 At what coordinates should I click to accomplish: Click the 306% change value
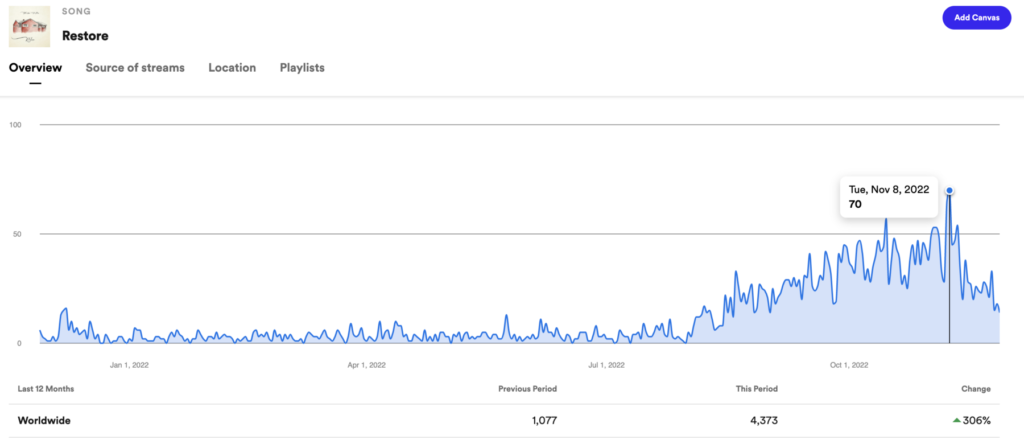(976, 421)
